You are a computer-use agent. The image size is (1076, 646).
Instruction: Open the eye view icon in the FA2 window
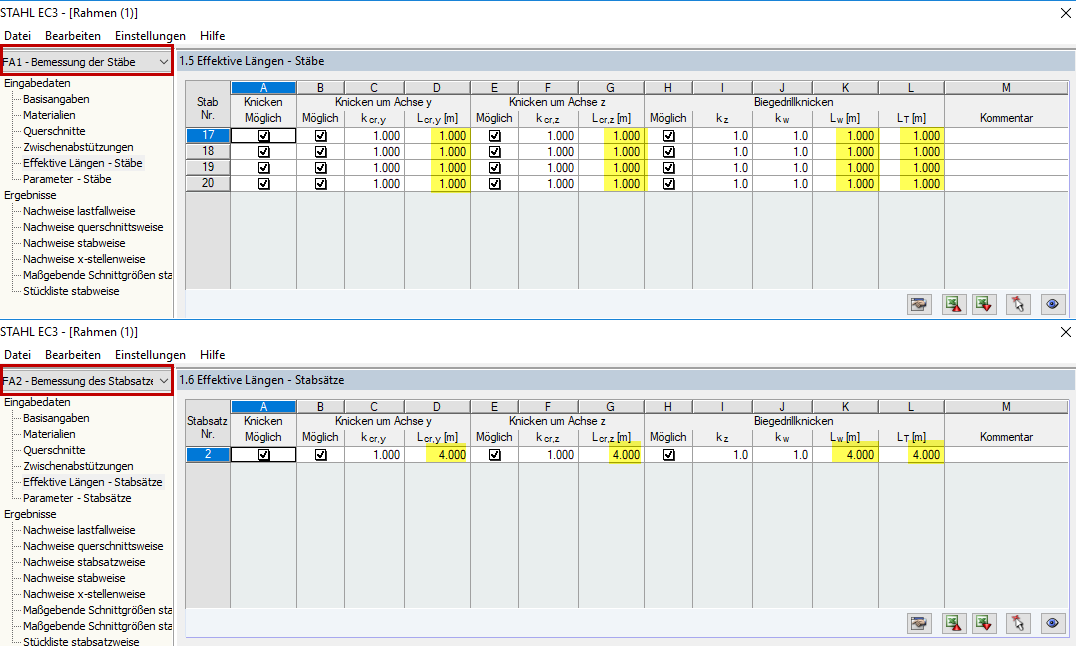point(1052,623)
